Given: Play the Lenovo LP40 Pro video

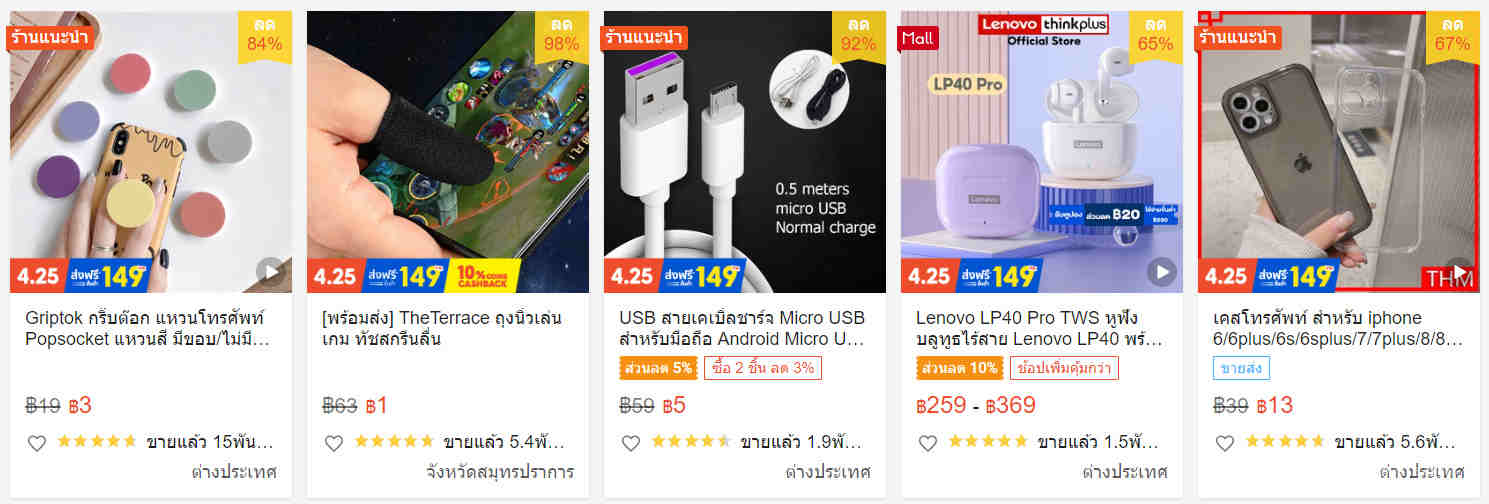Looking at the screenshot, I should tap(1161, 271).
